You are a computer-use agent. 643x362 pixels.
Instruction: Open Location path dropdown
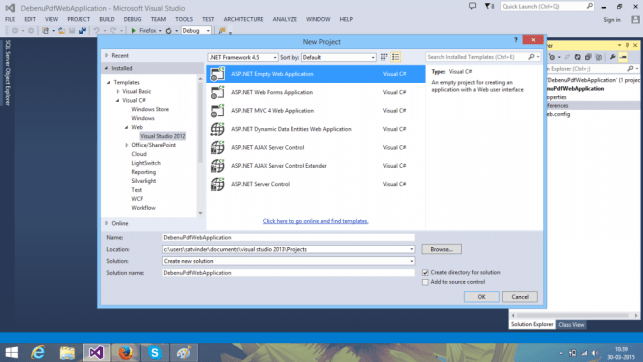click(x=411, y=249)
